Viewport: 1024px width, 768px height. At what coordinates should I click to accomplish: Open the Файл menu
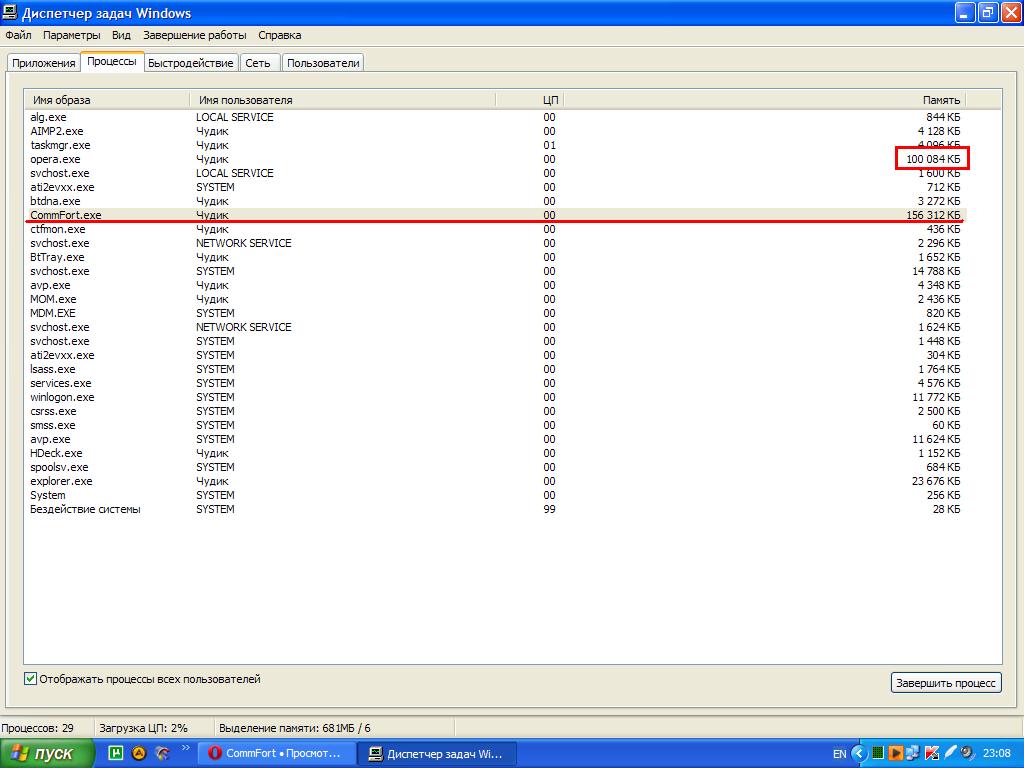coord(18,35)
